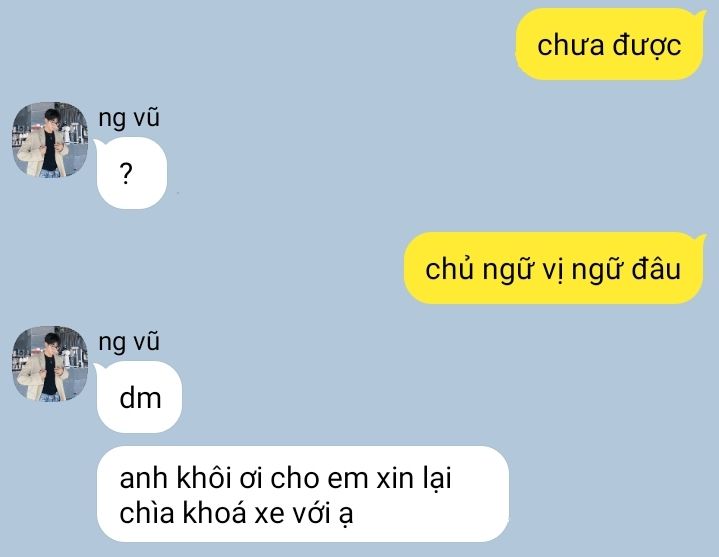Open ng vũ's avatar beside the "dm" message
The width and height of the screenshot is (719, 557).
[x=50, y=364]
